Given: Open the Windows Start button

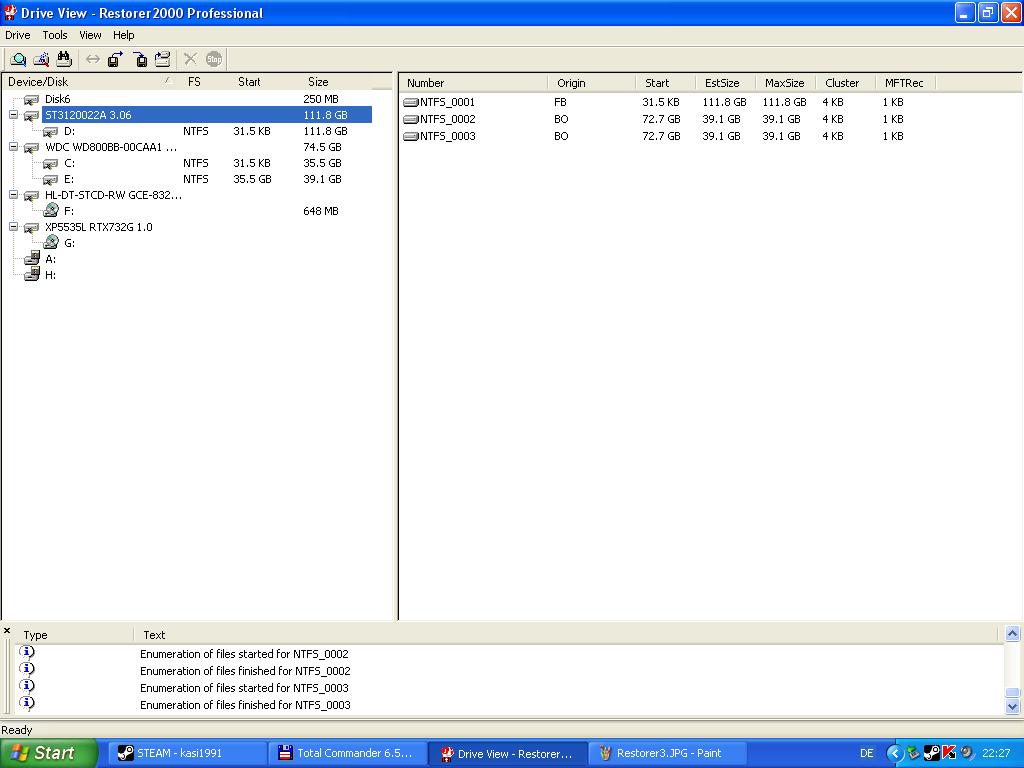Looking at the screenshot, I should (x=48, y=753).
